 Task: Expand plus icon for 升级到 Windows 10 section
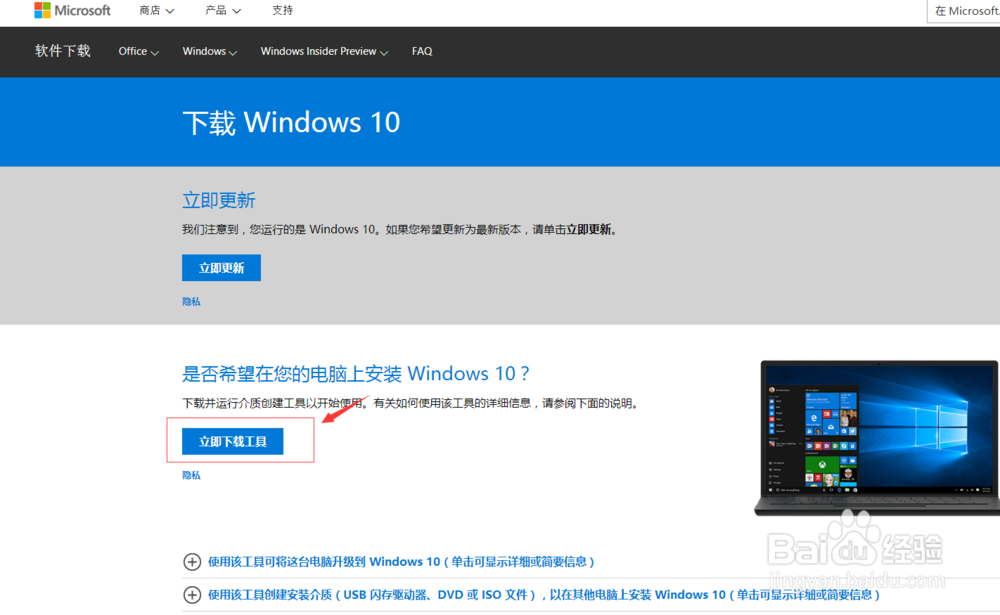[x=192, y=561]
